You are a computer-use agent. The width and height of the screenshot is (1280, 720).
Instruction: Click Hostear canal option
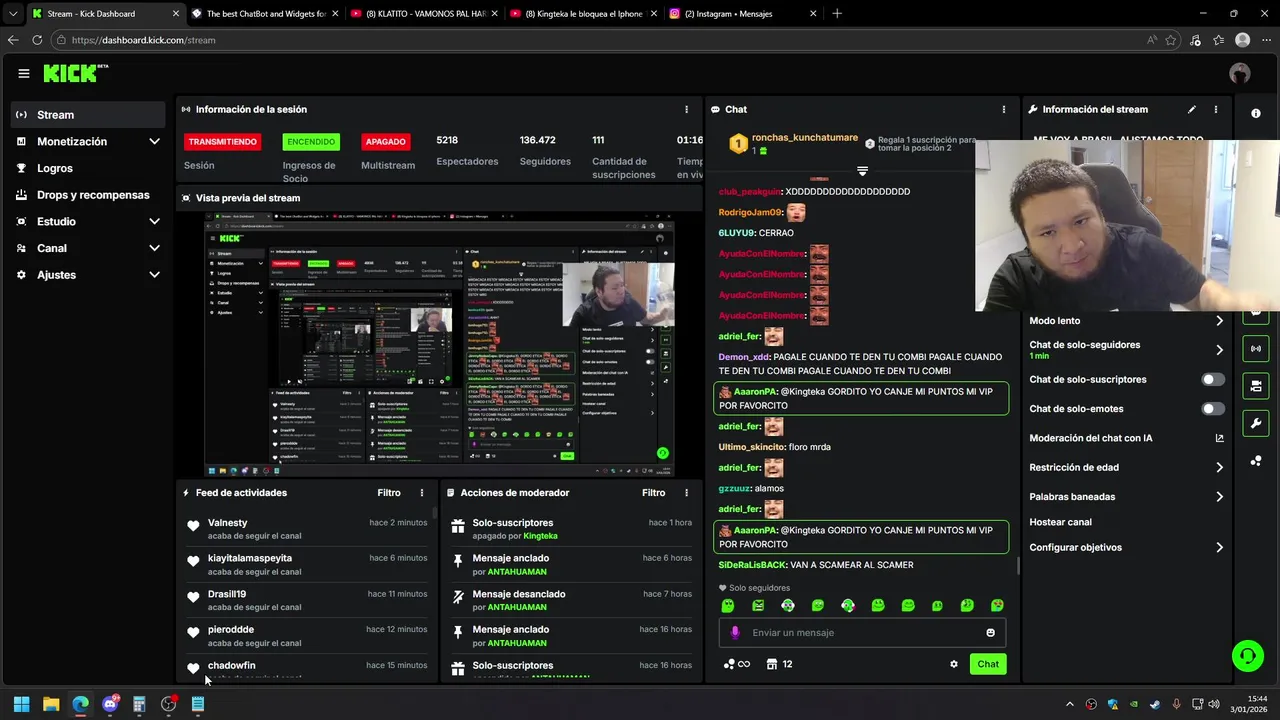pos(1060,522)
